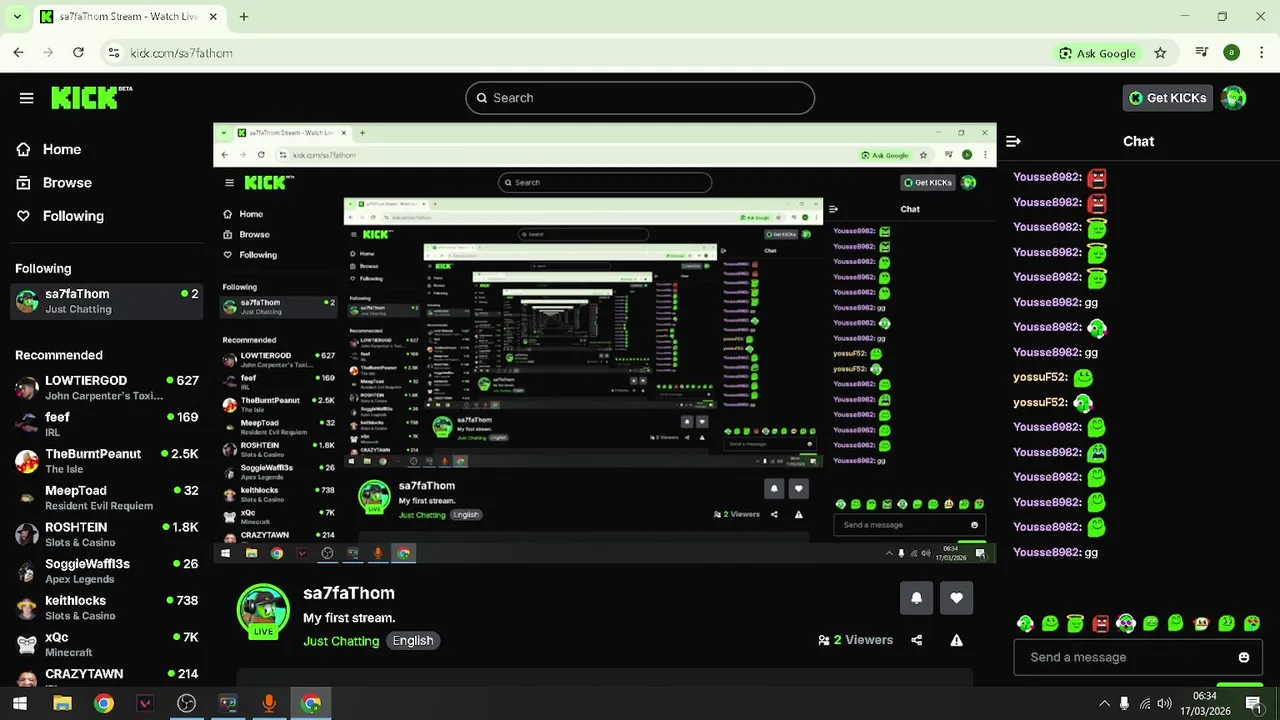Open volume control in system tray
Image resolution: width=1280 pixels, height=720 pixels.
tap(1165, 704)
